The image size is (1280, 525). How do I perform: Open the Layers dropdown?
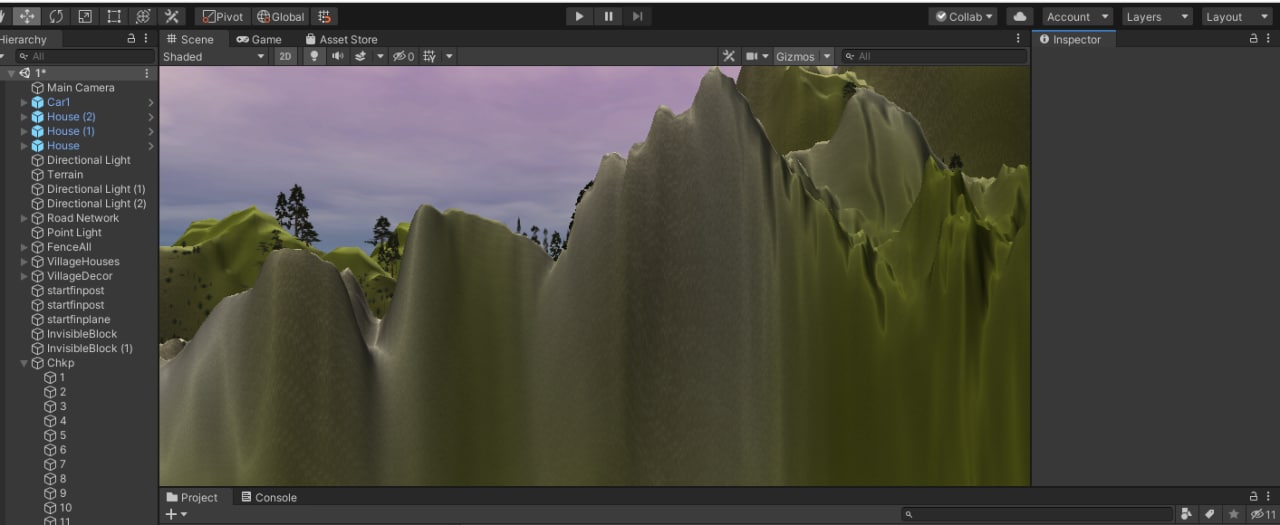point(1157,16)
